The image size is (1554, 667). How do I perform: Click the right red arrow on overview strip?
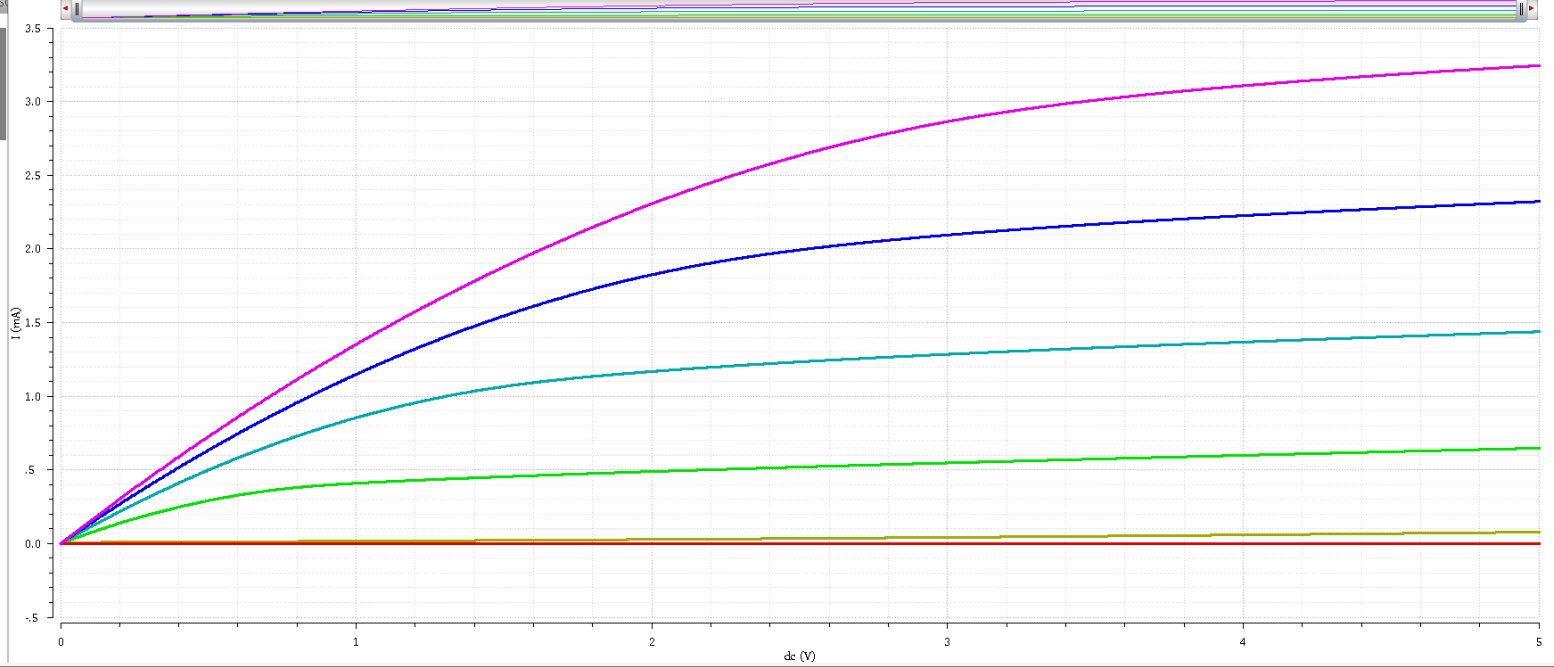(1531, 9)
